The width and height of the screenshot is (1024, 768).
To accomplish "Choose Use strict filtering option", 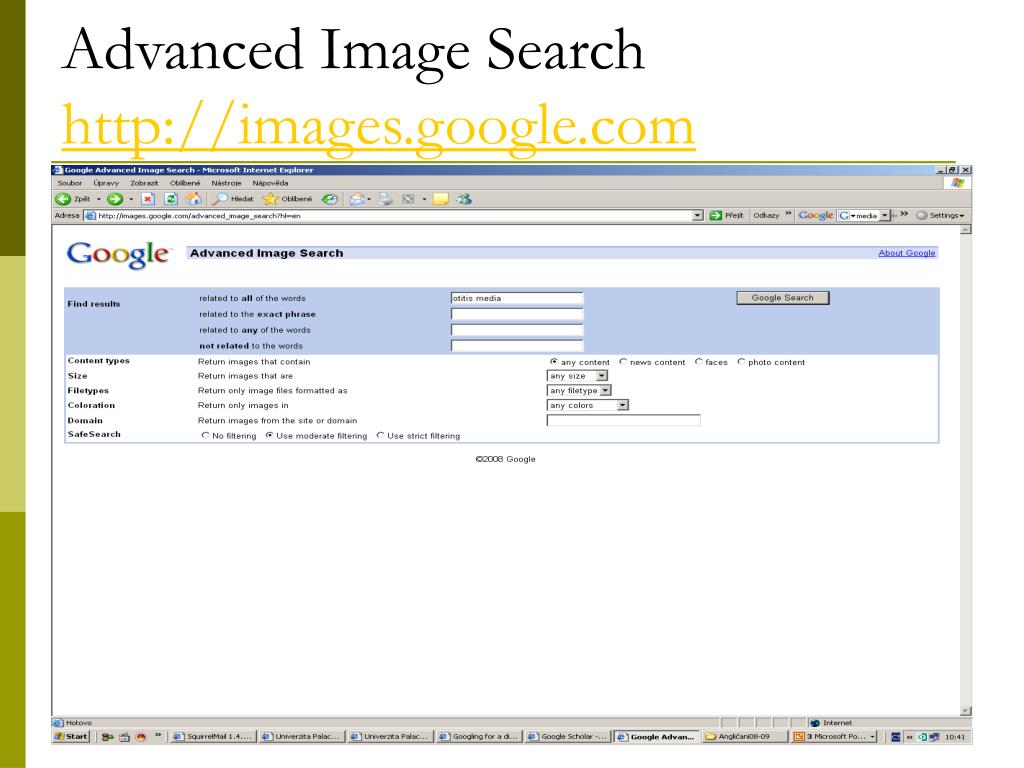I will (x=380, y=435).
